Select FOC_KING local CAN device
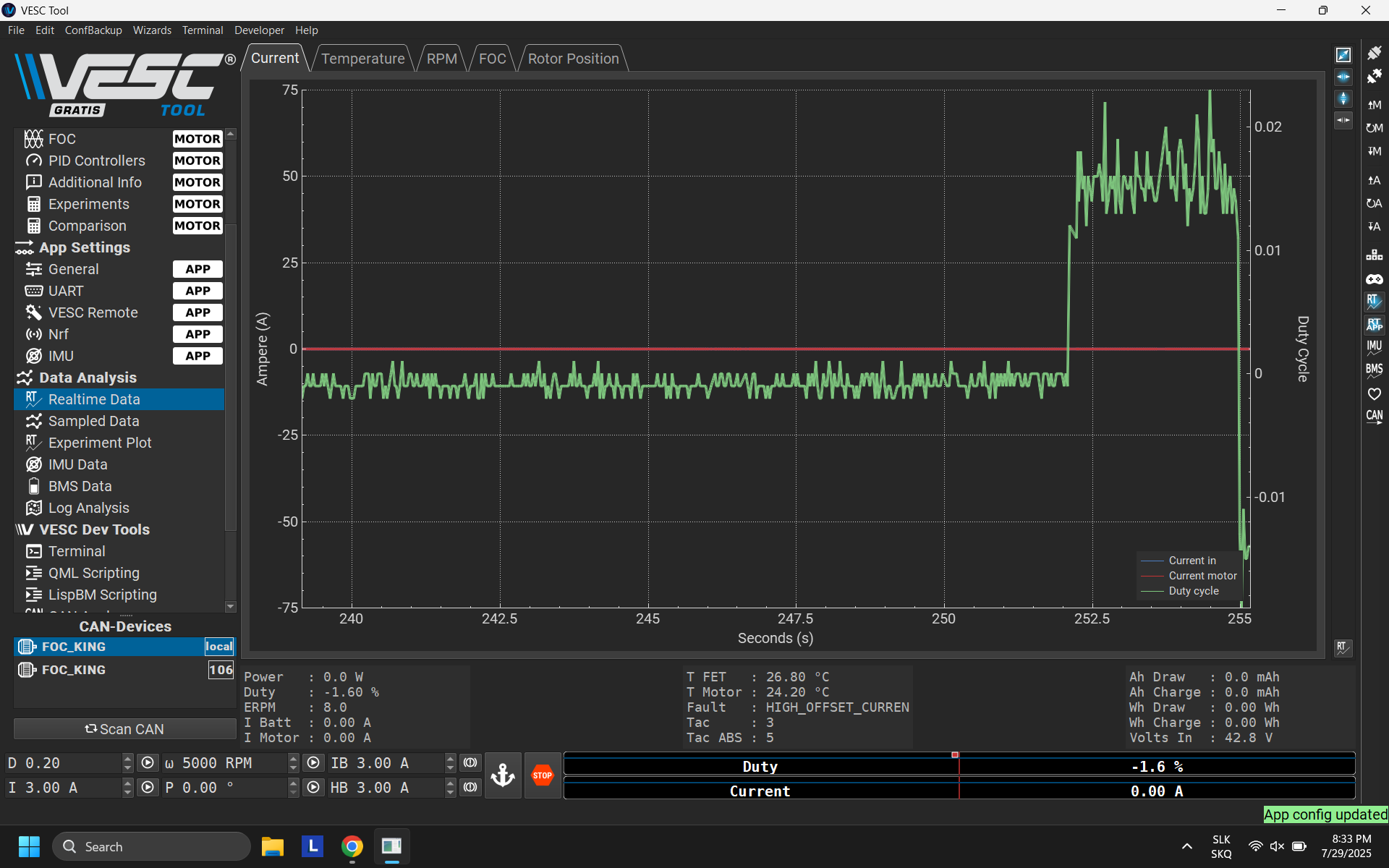The height and width of the screenshot is (868, 1389). 124,647
